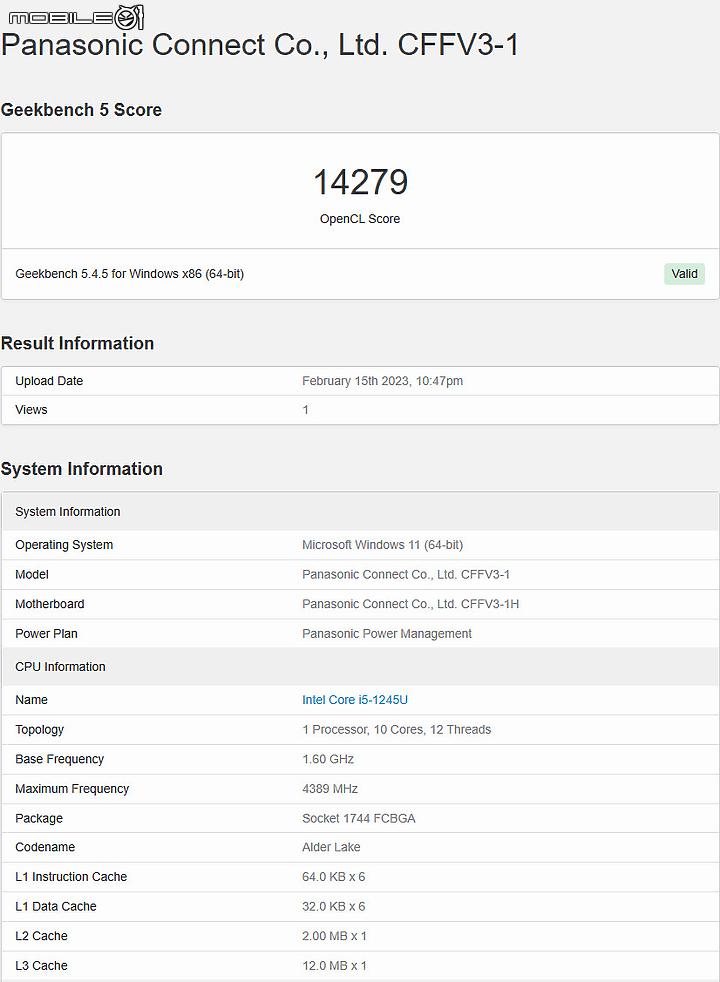Click the Base Frequency label

(x=59, y=759)
